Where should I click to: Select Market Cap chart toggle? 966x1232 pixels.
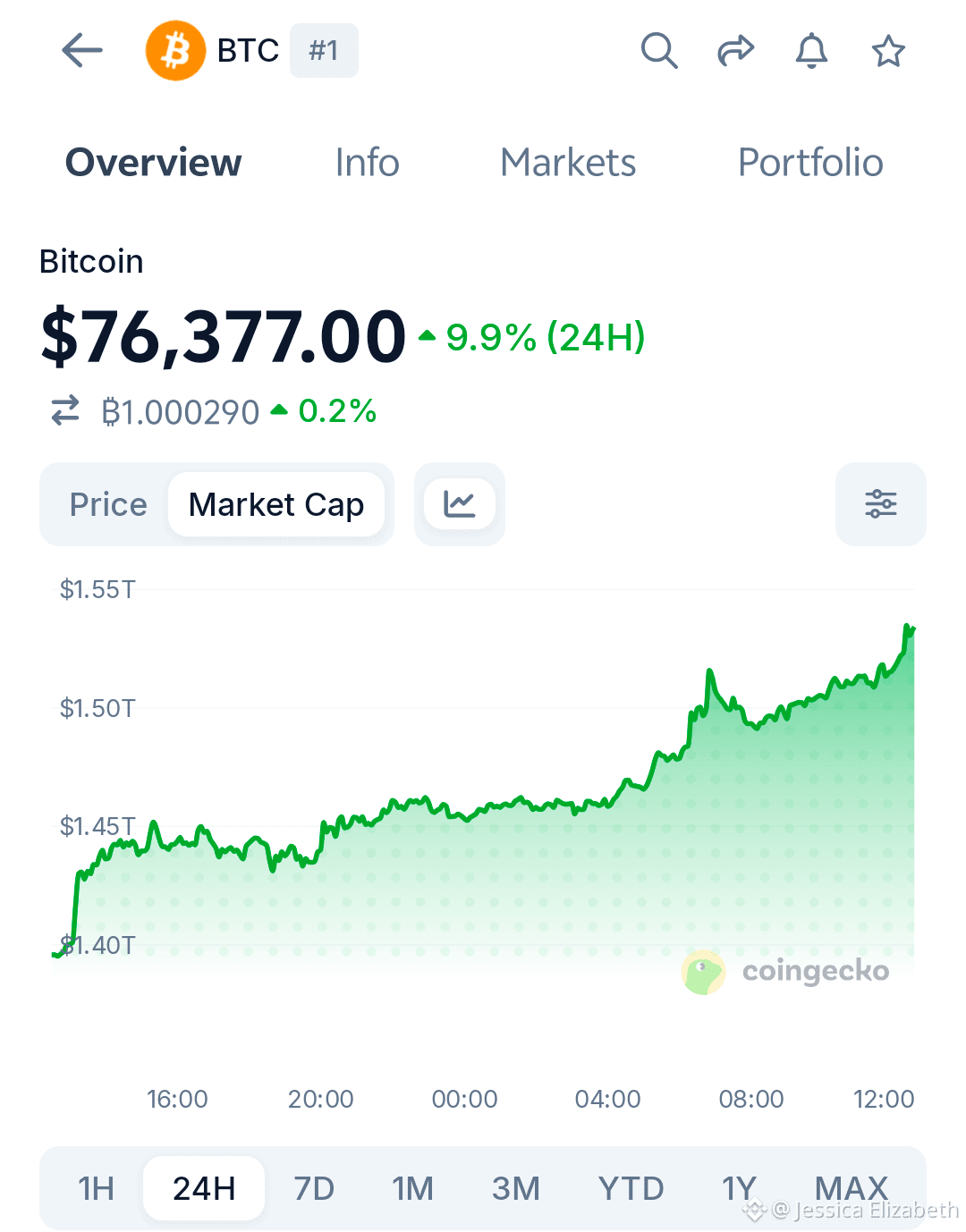click(x=276, y=504)
